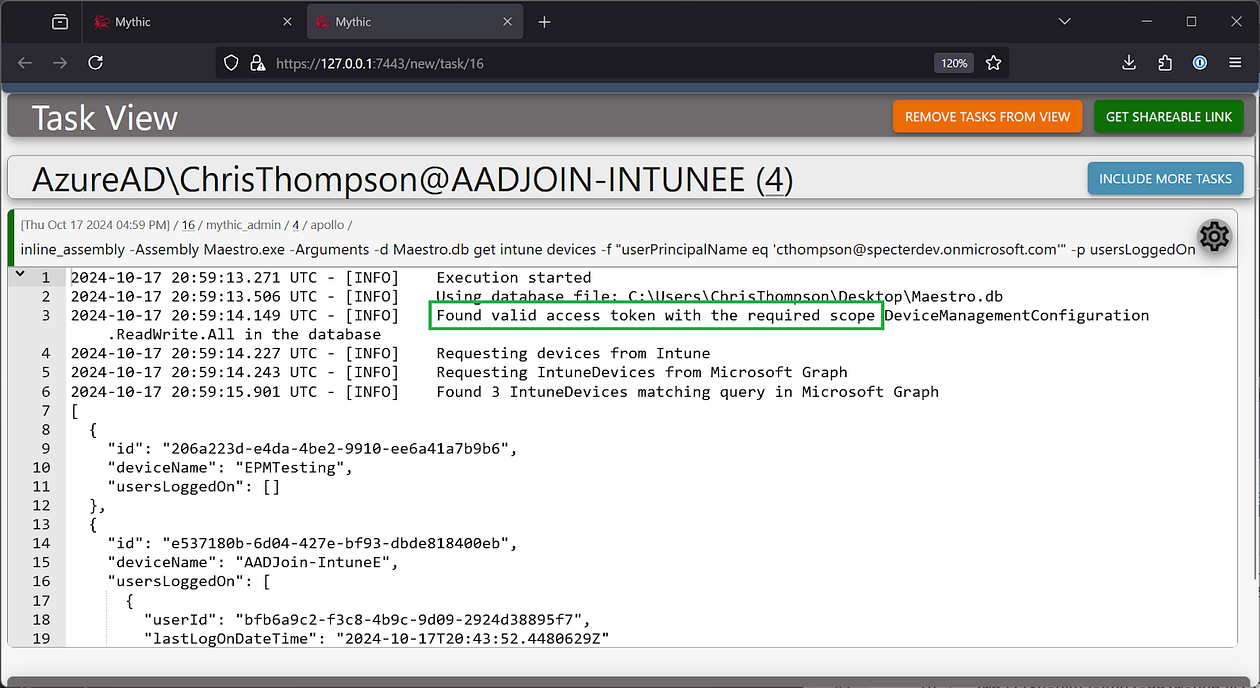1260x688 pixels.
Task: Open the list all tabs dropdown
Action: (x=1063, y=22)
